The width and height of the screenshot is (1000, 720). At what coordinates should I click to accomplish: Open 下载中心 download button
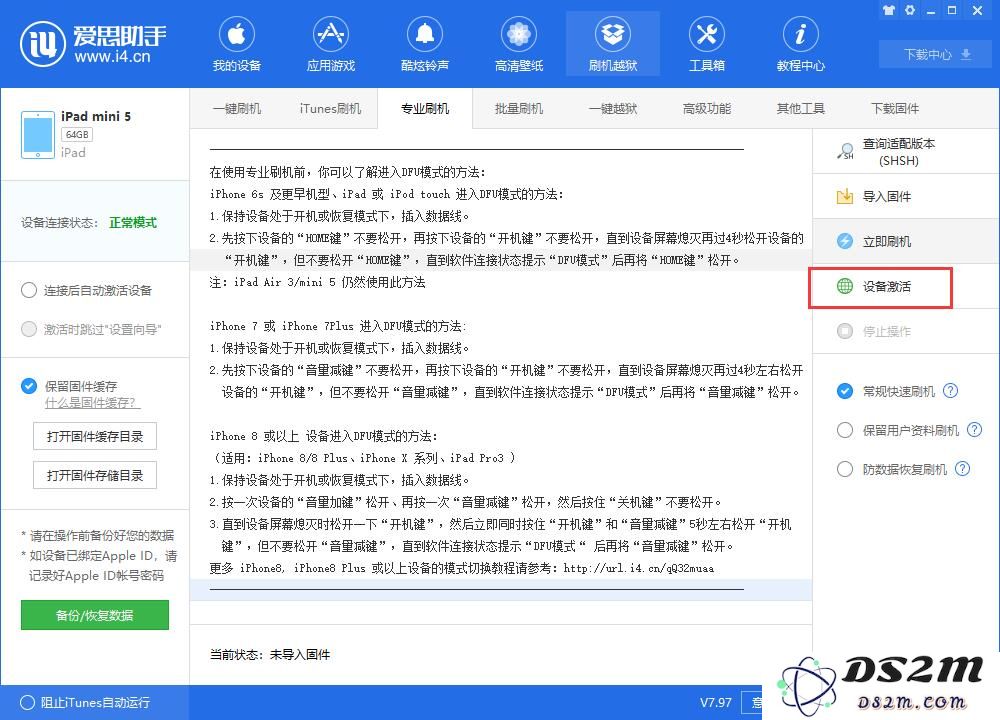[x=938, y=54]
